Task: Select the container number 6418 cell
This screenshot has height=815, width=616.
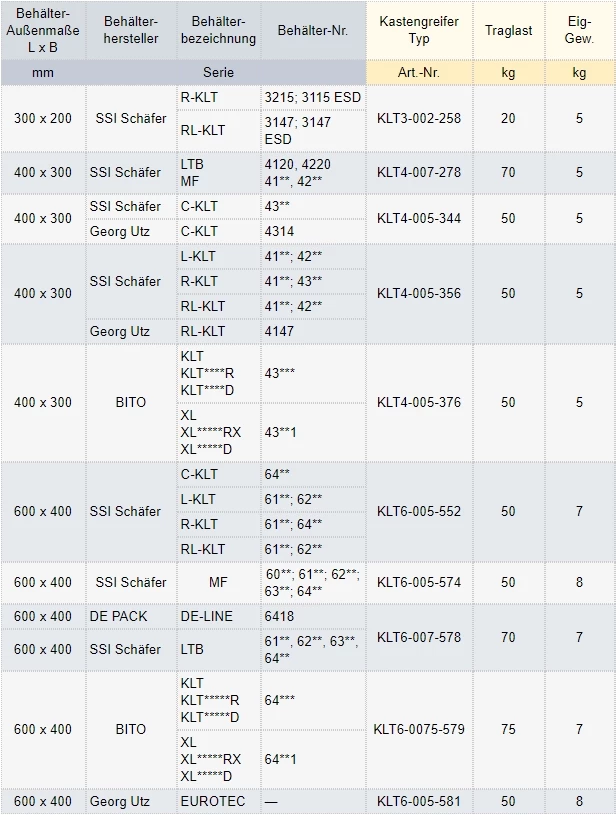Action: pos(279,616)
